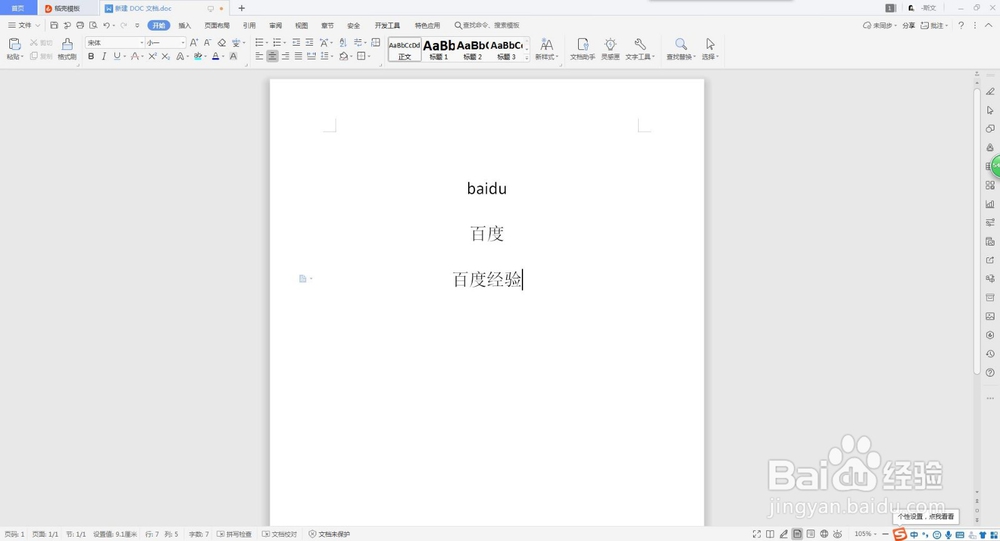Open the References (引用) tab

[249, 26]
